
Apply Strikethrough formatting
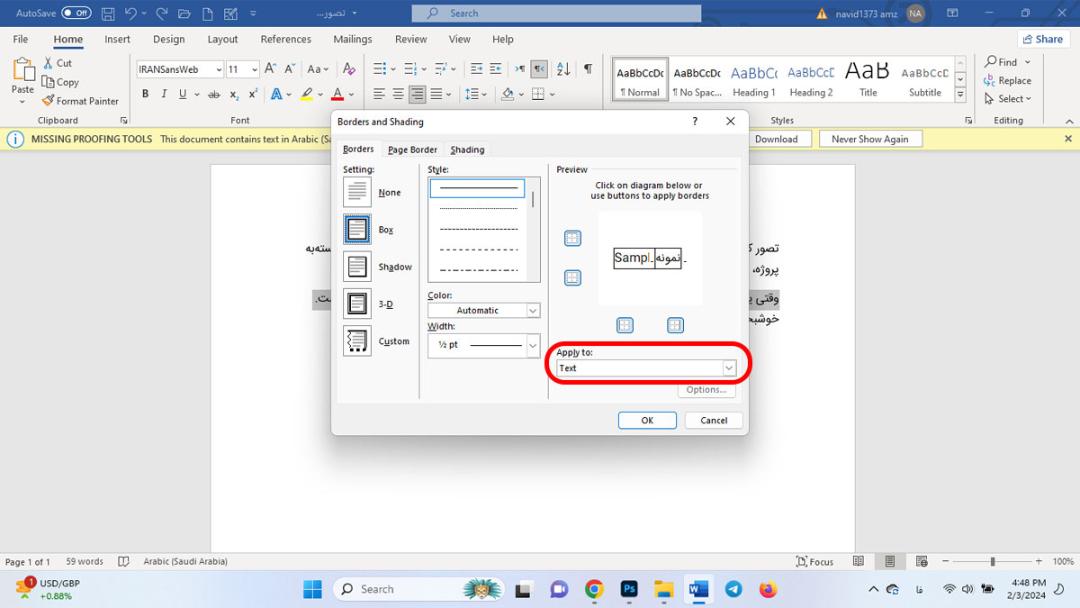coord(214,94)
